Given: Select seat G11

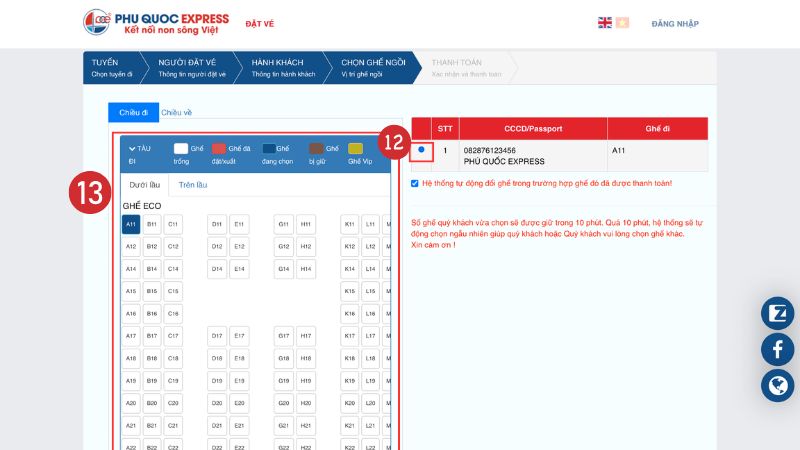Looking at the screenshot, I should pos(284,224).
